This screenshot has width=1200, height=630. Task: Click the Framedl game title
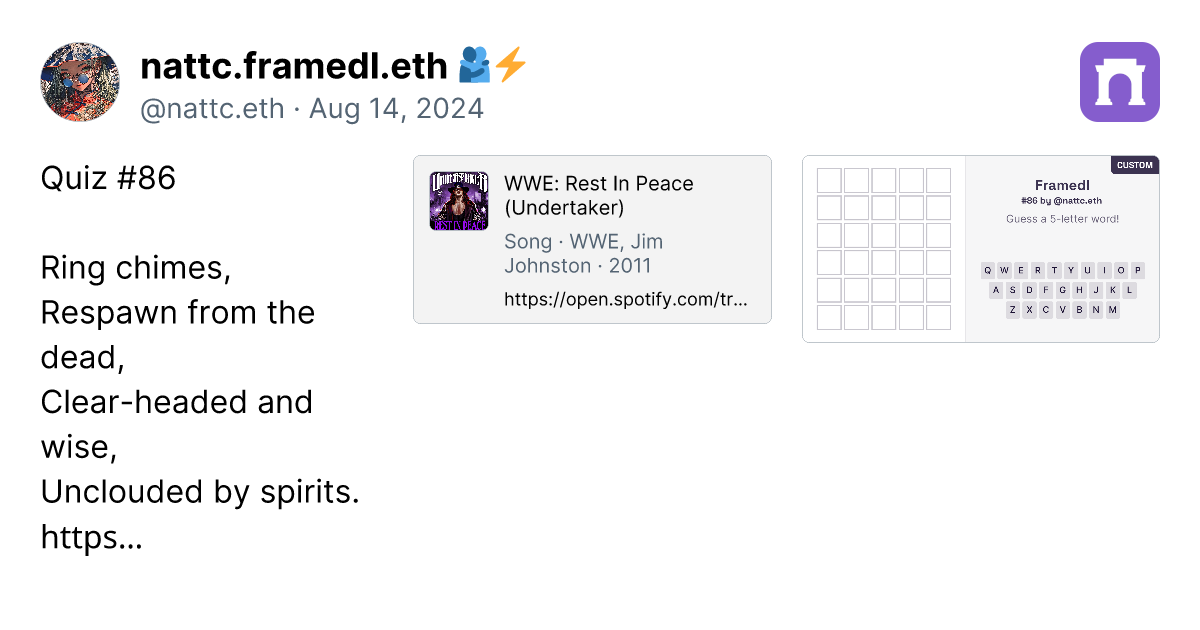pos(1062,185)
